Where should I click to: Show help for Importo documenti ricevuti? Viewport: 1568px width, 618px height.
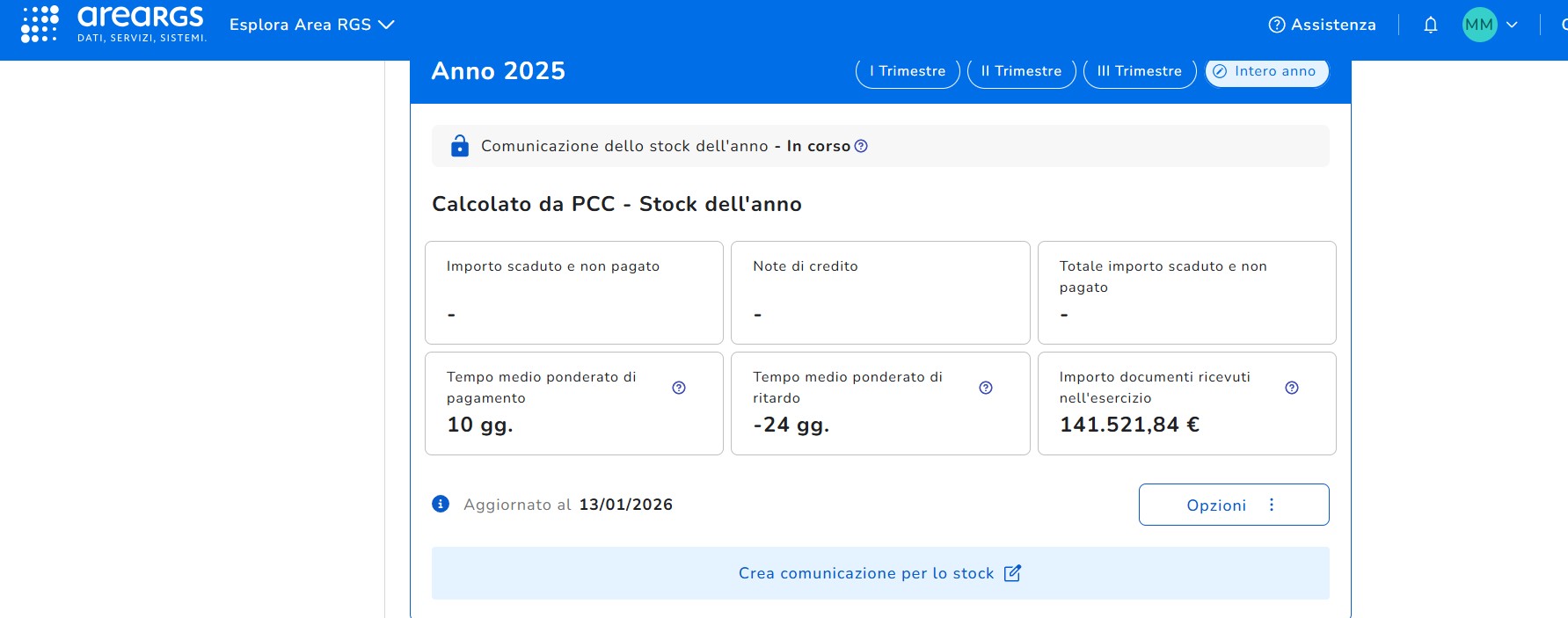1292,388
